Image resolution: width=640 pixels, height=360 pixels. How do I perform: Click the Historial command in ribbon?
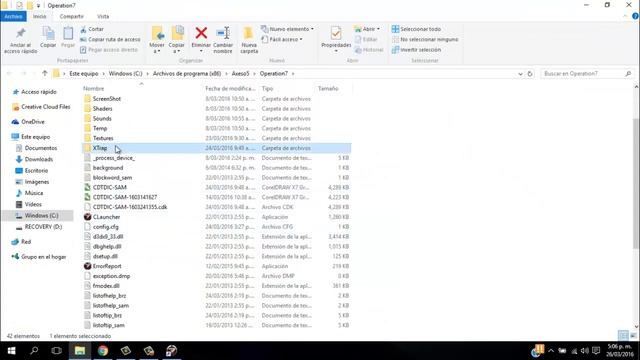point(369,50)
